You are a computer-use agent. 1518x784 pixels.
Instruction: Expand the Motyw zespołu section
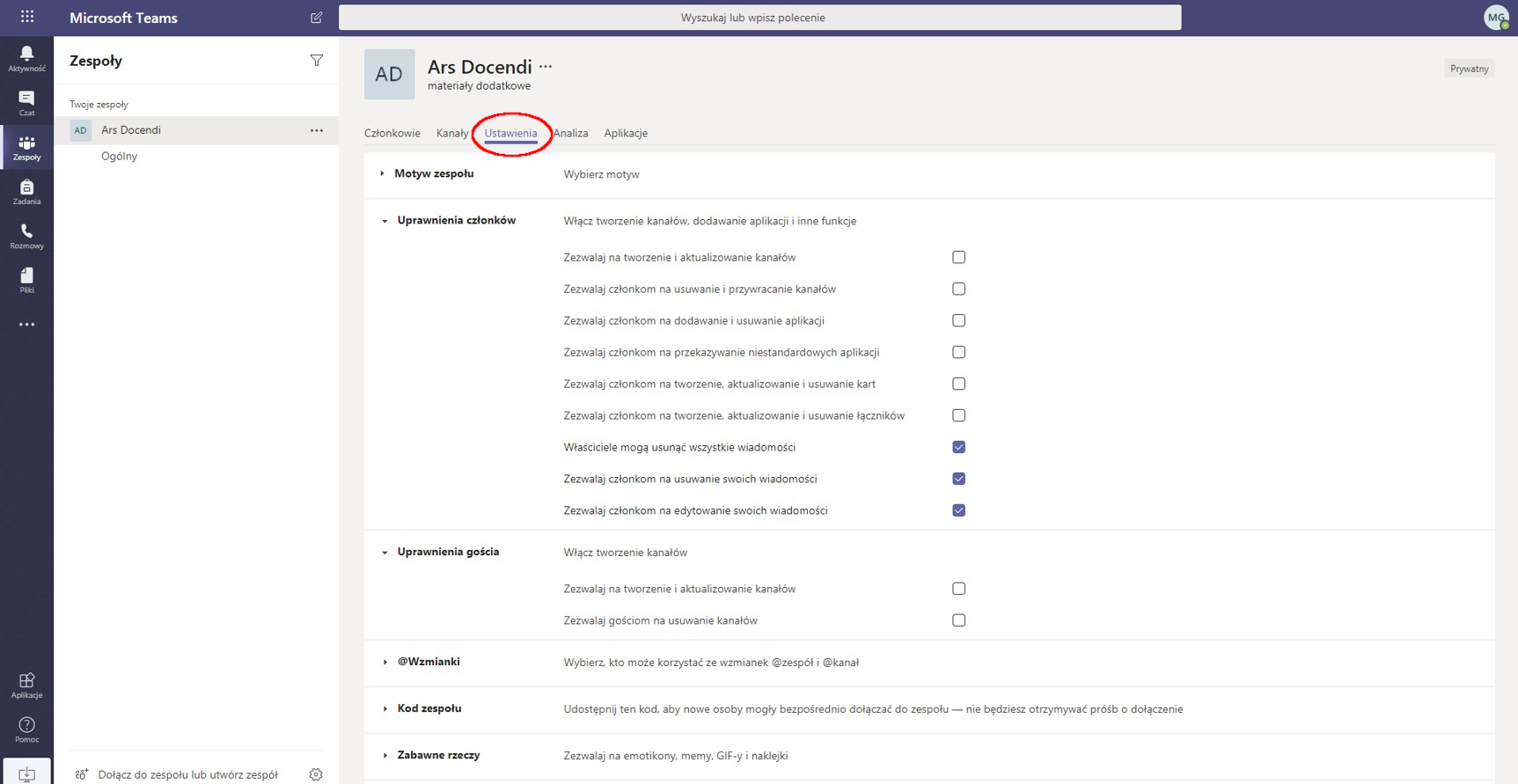(382, 173)
